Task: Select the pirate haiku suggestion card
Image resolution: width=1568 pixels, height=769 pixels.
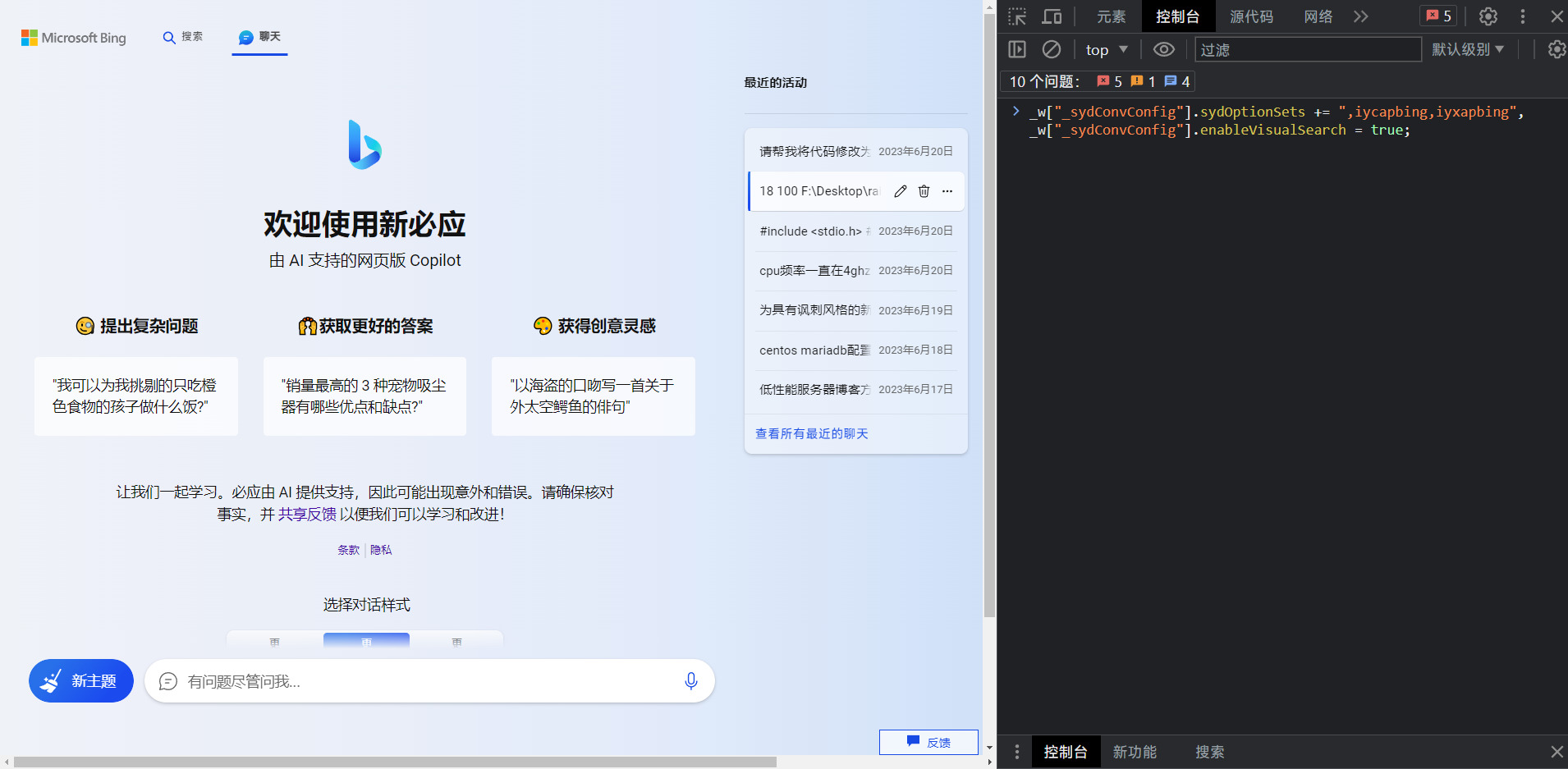Action: coord(594,396)
